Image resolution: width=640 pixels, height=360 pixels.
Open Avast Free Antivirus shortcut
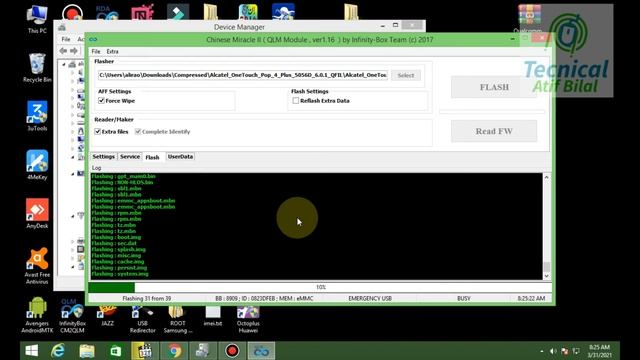pyautogui.click(x=37, y=266)
